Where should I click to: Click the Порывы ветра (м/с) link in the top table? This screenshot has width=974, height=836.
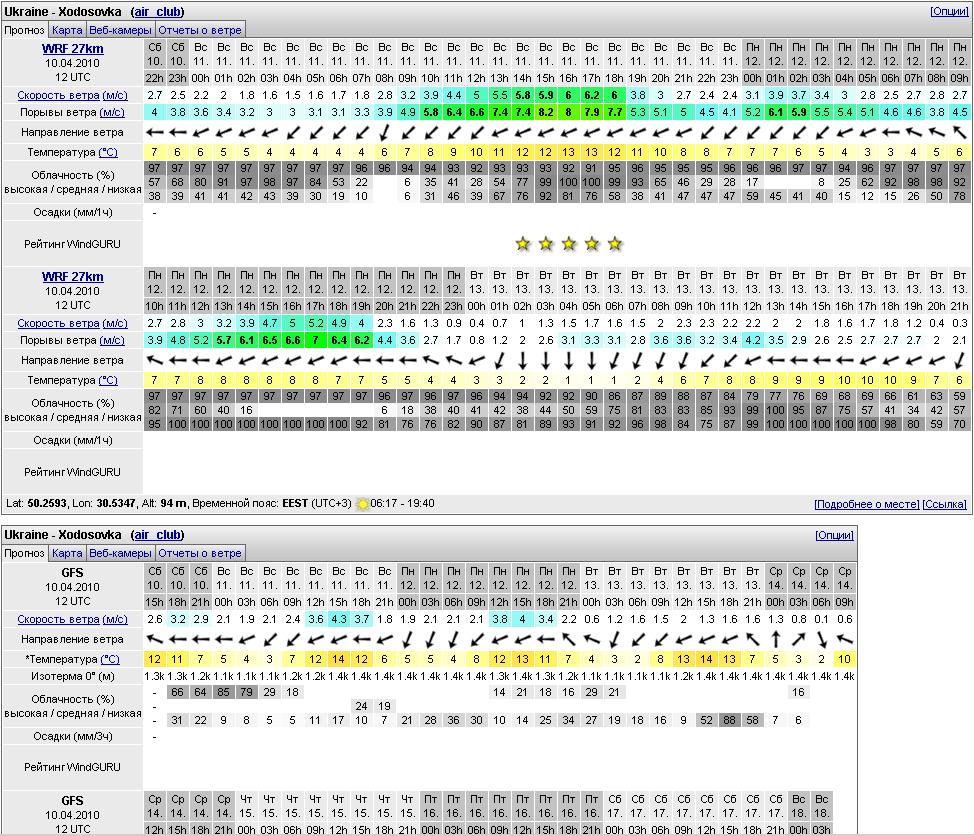click(72, 112)
